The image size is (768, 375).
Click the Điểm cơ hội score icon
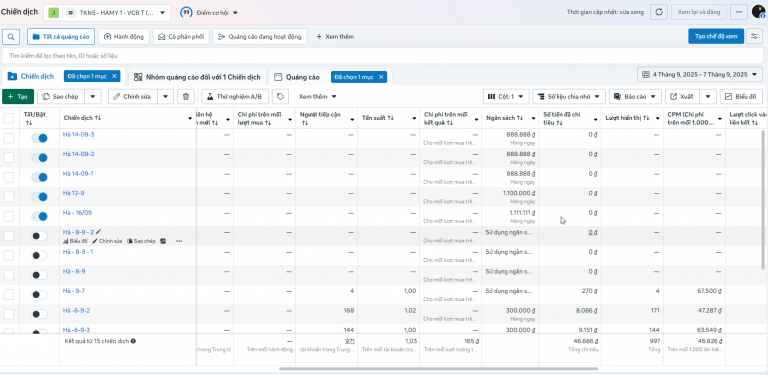pos(186,12)
